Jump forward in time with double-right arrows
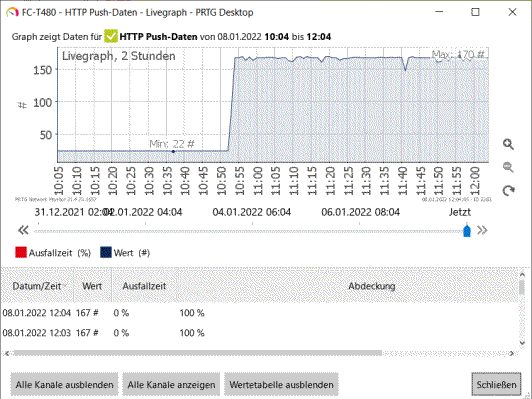The height and width of the screenshot is (399, 532). (482, 230)
